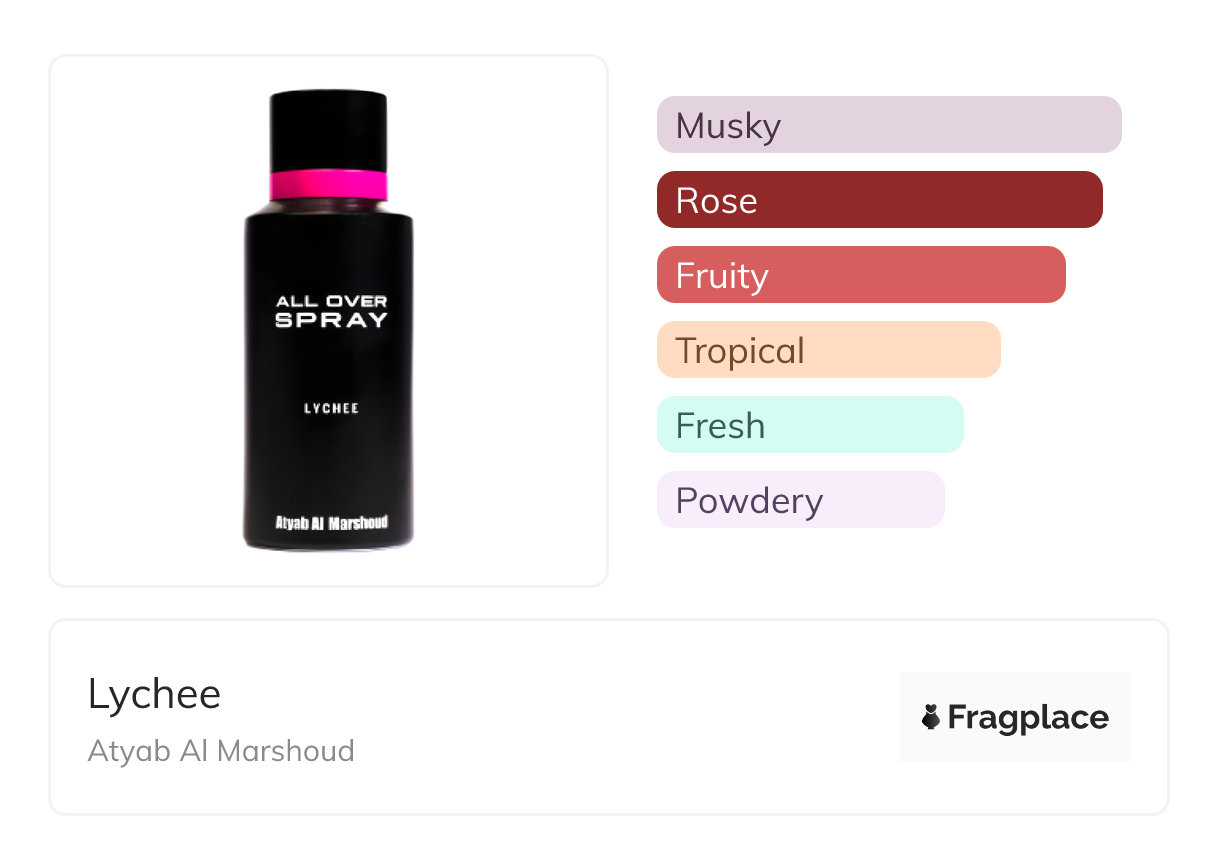Click the LYCHEE label on bottle
Screen dimensions: 1218x864
331,408
